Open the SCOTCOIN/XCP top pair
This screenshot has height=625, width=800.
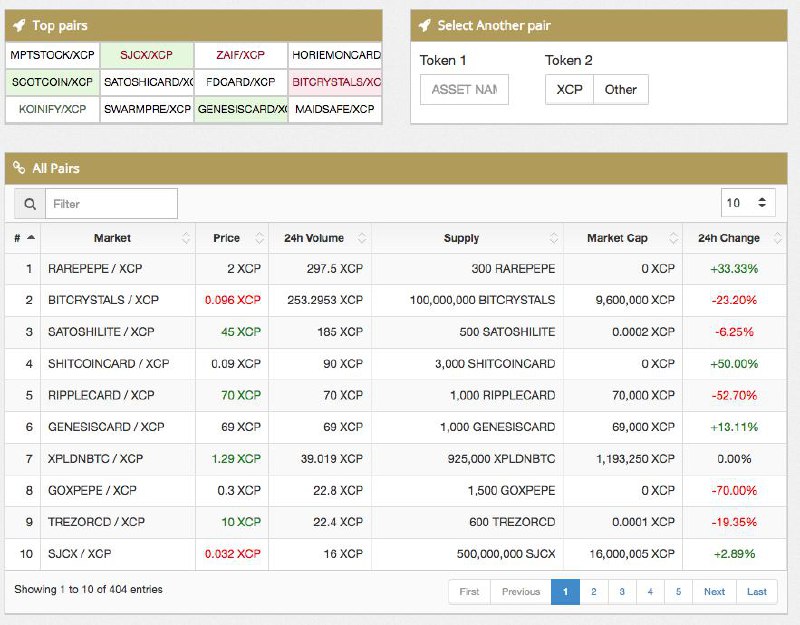pos(53,82)
